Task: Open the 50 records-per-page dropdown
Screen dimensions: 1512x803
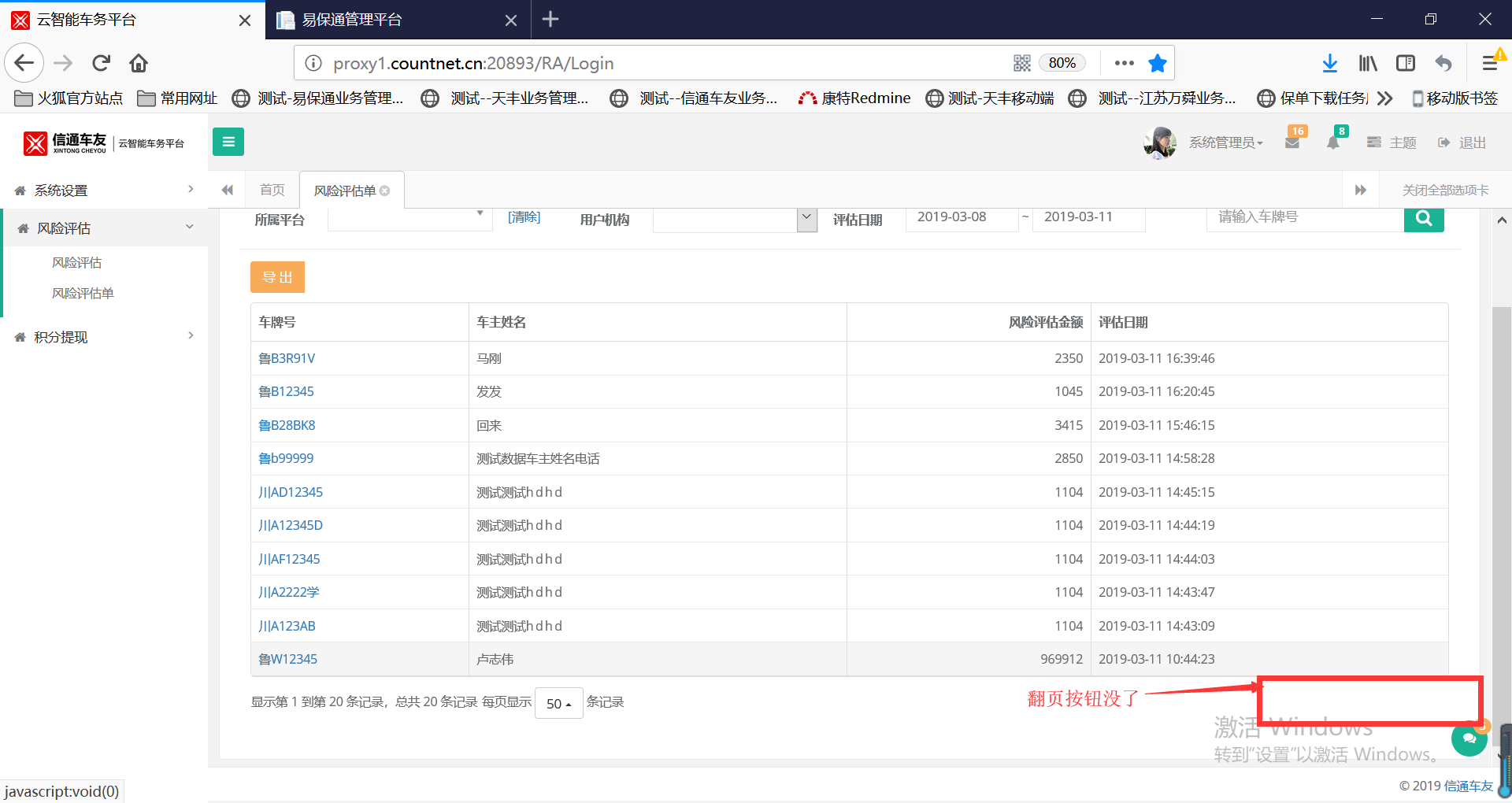Action: [558, 703]
